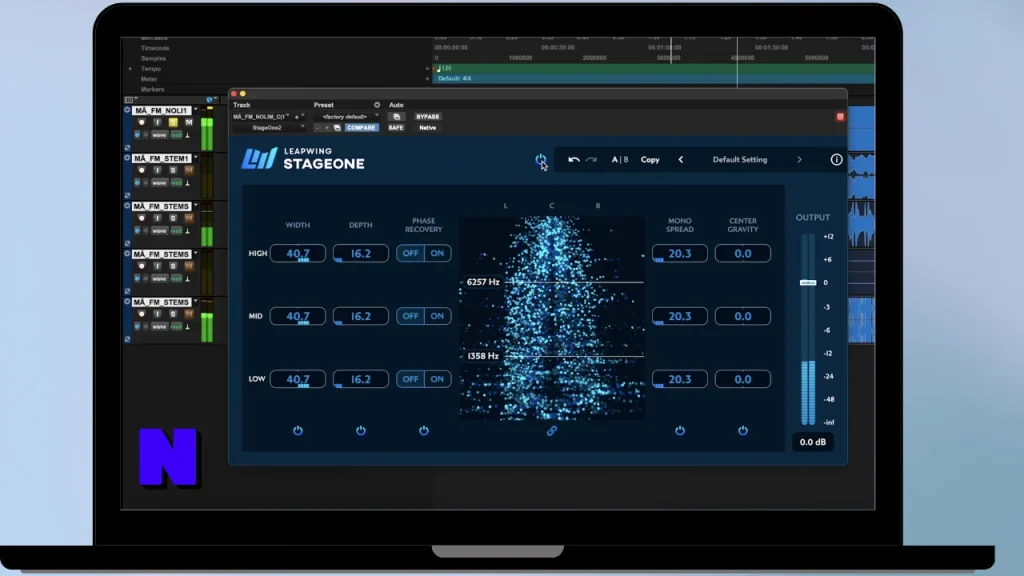Image resolution: width=1024 pixels, height=576 pixels.
Task: Click the Copy button in StageOne
Action: click(650, 159)
